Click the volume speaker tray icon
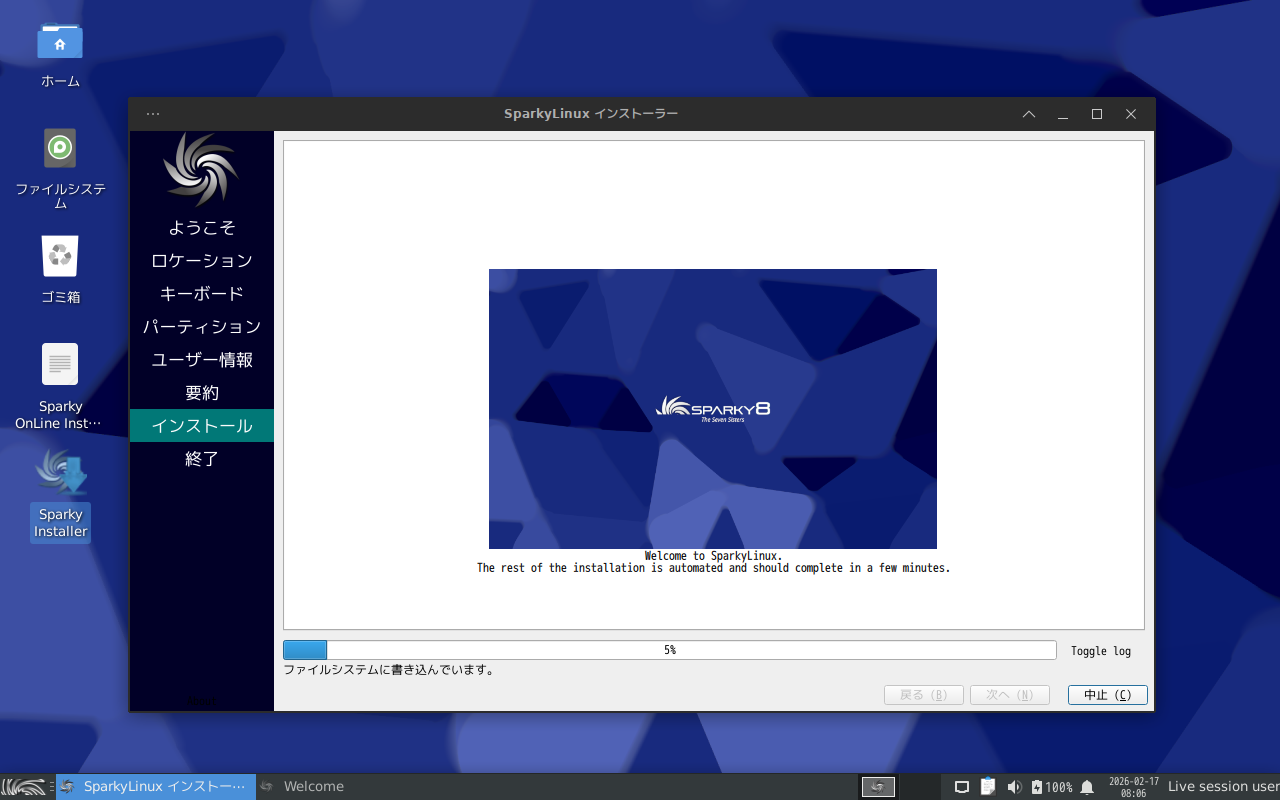 1014,787
